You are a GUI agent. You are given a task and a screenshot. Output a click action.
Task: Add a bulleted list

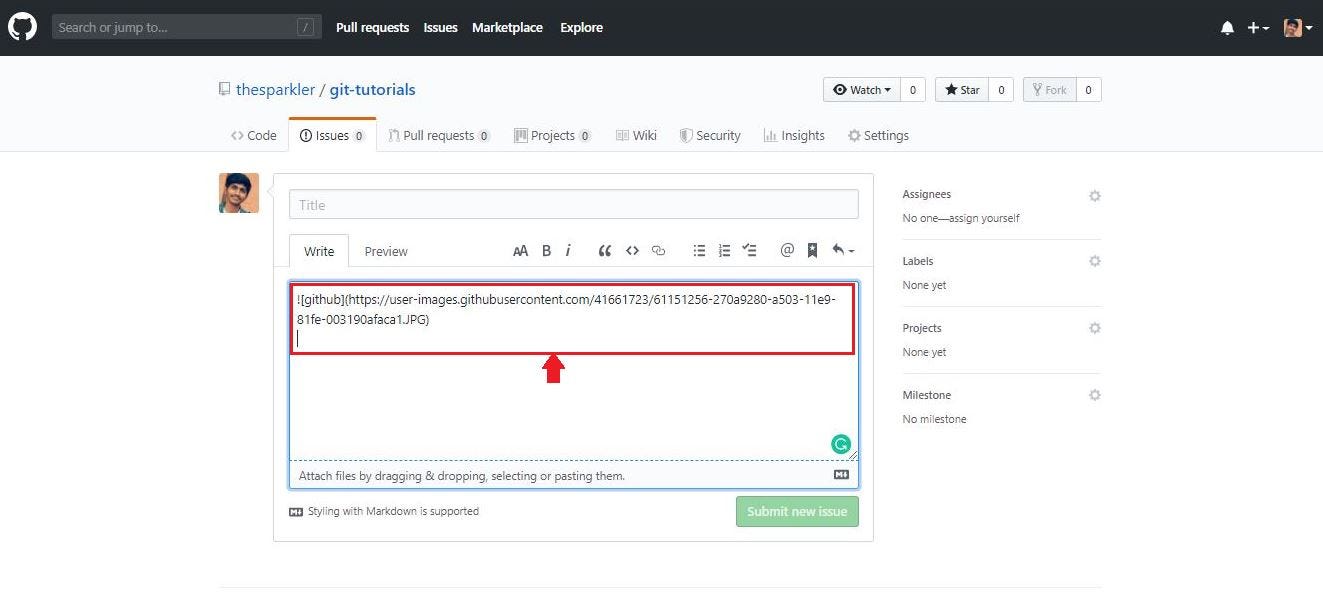click(x=700, y=251)
